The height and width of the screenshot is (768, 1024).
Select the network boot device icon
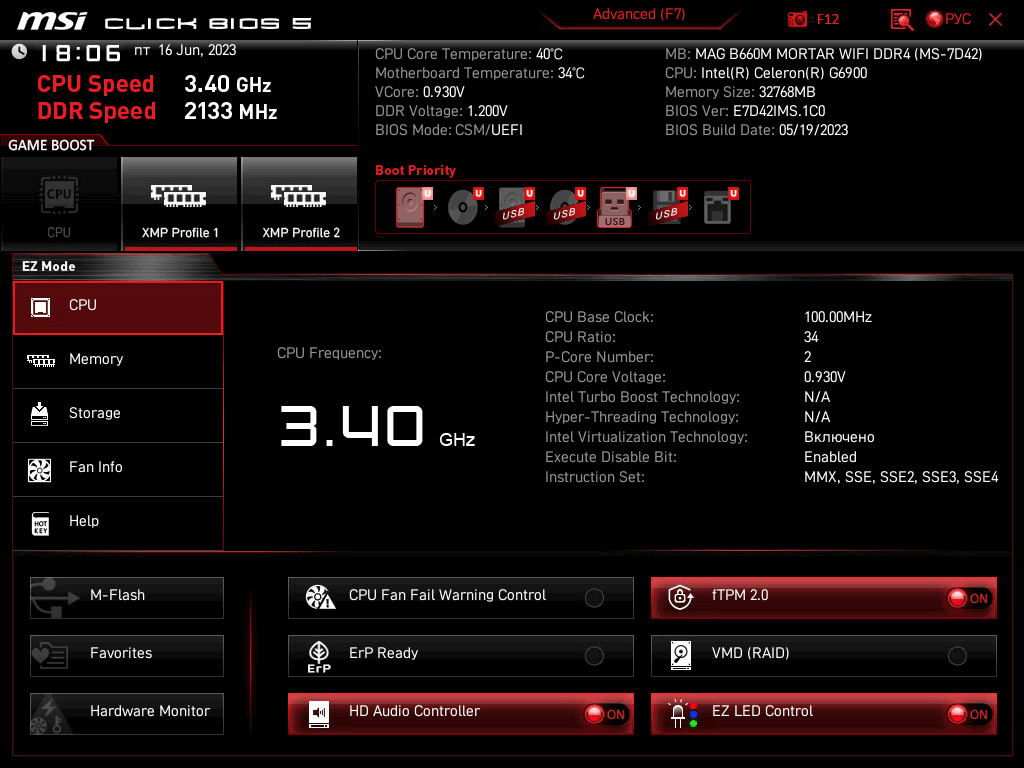pyautogui.click(x=720, y=207)
